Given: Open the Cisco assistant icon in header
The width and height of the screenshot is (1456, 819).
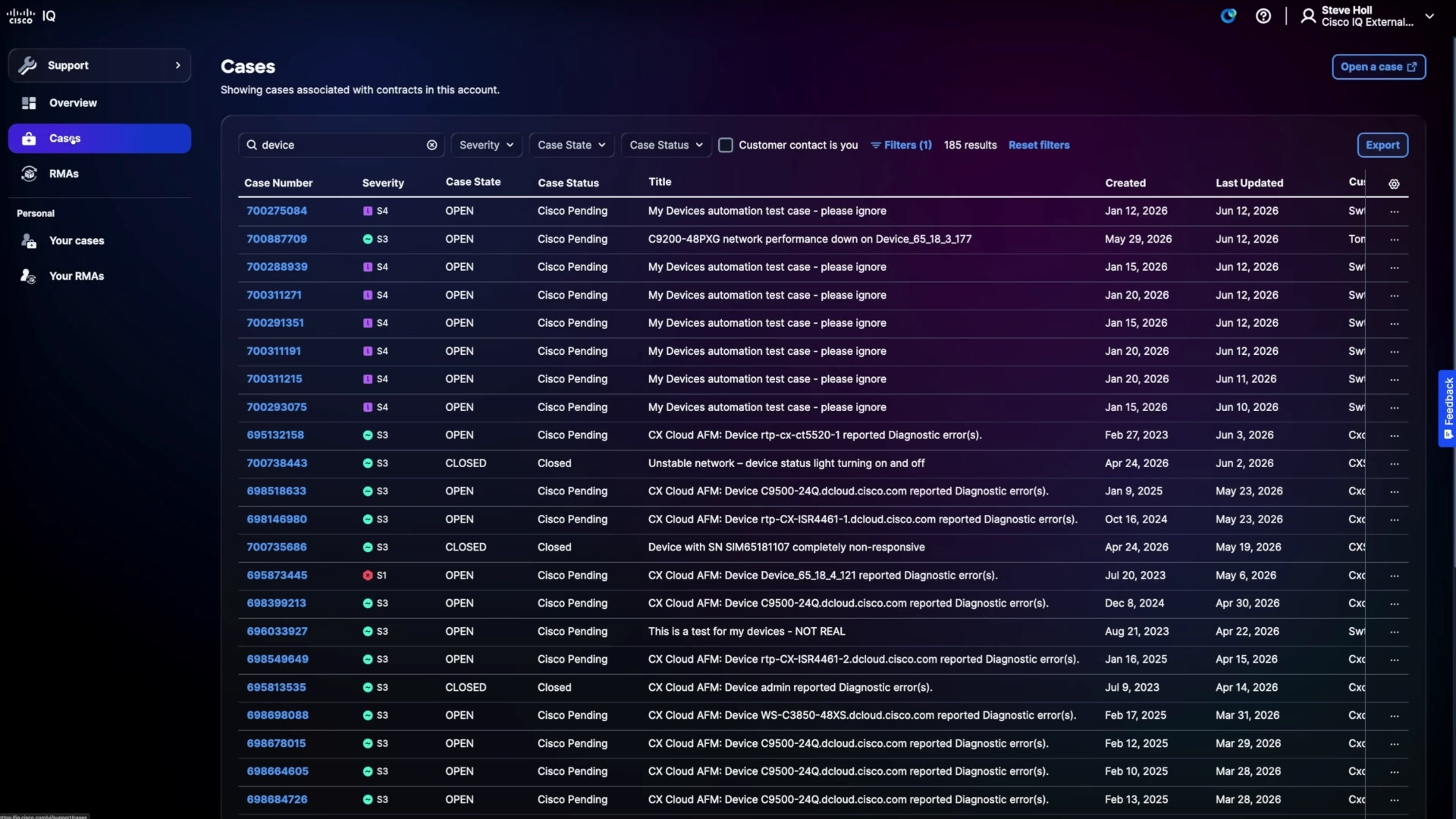Looking at the screenshot, I should click(1228, 16).
